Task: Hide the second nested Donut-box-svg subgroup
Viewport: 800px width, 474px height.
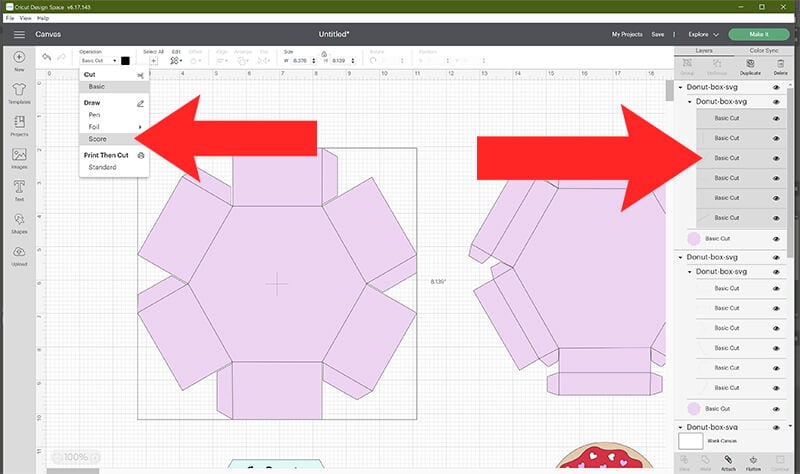Action: tap(776, 272)
